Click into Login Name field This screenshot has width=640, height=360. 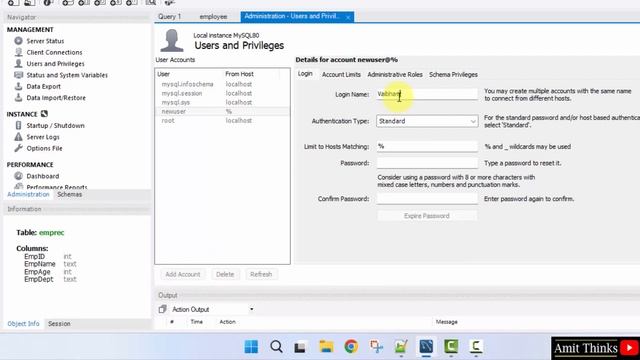point(427,94)
